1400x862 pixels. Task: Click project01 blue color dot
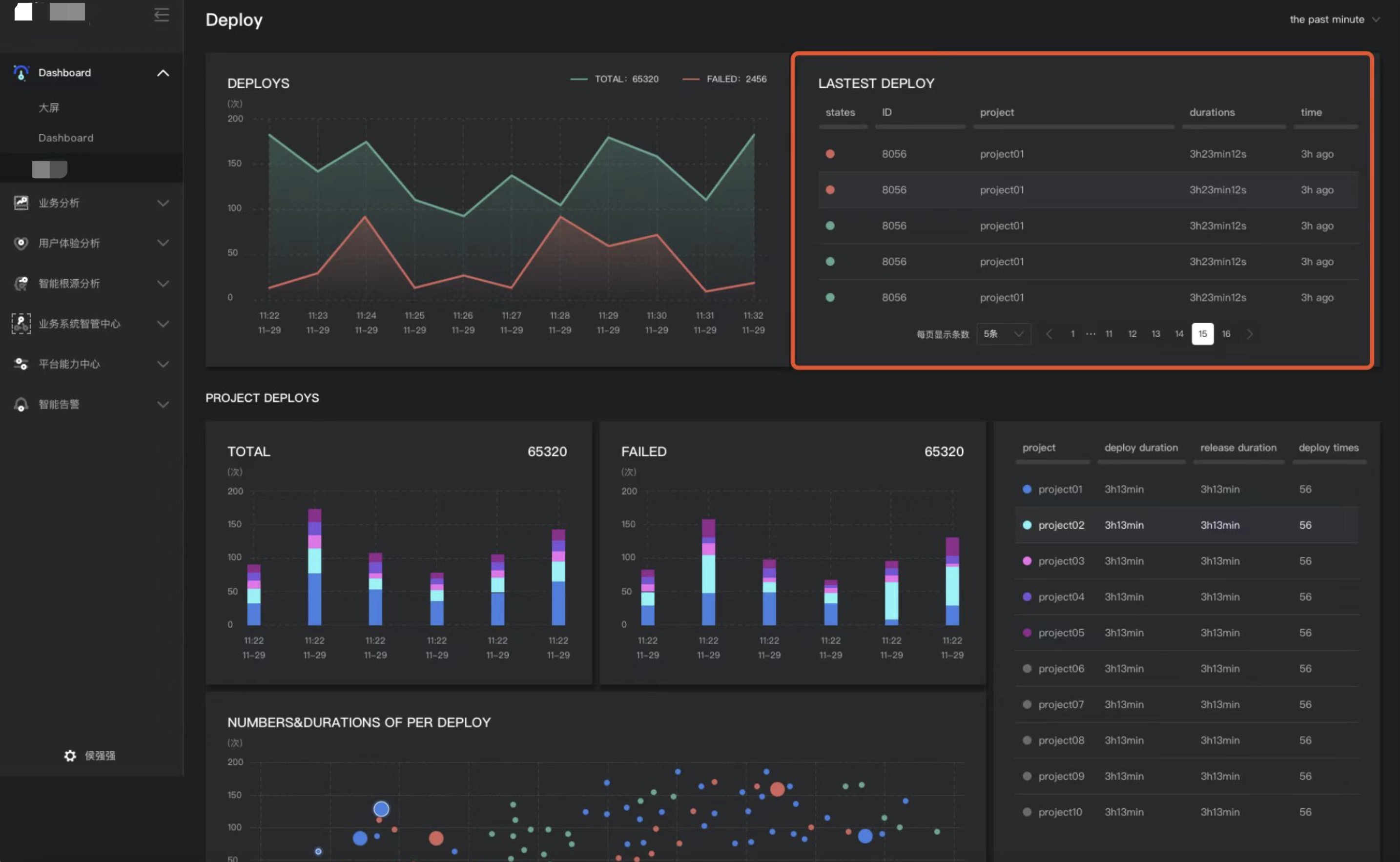[x=1027, y=489]
